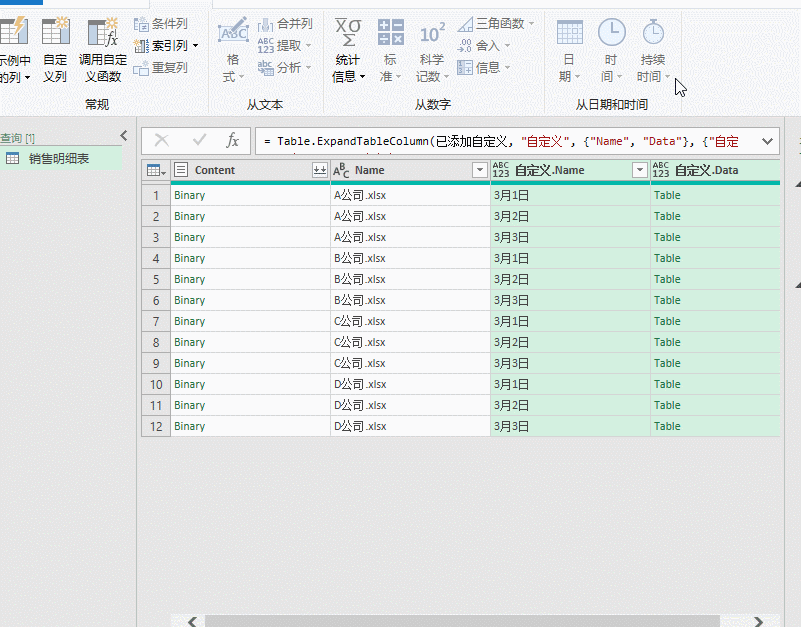
Task: Select cell A公司.xlsx in row 1
Action: pos(410,196)
